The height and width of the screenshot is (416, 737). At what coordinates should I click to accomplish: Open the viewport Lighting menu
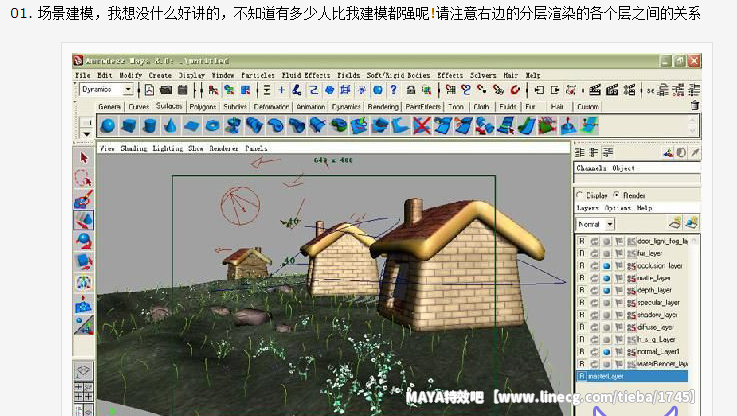coord(167,148)
